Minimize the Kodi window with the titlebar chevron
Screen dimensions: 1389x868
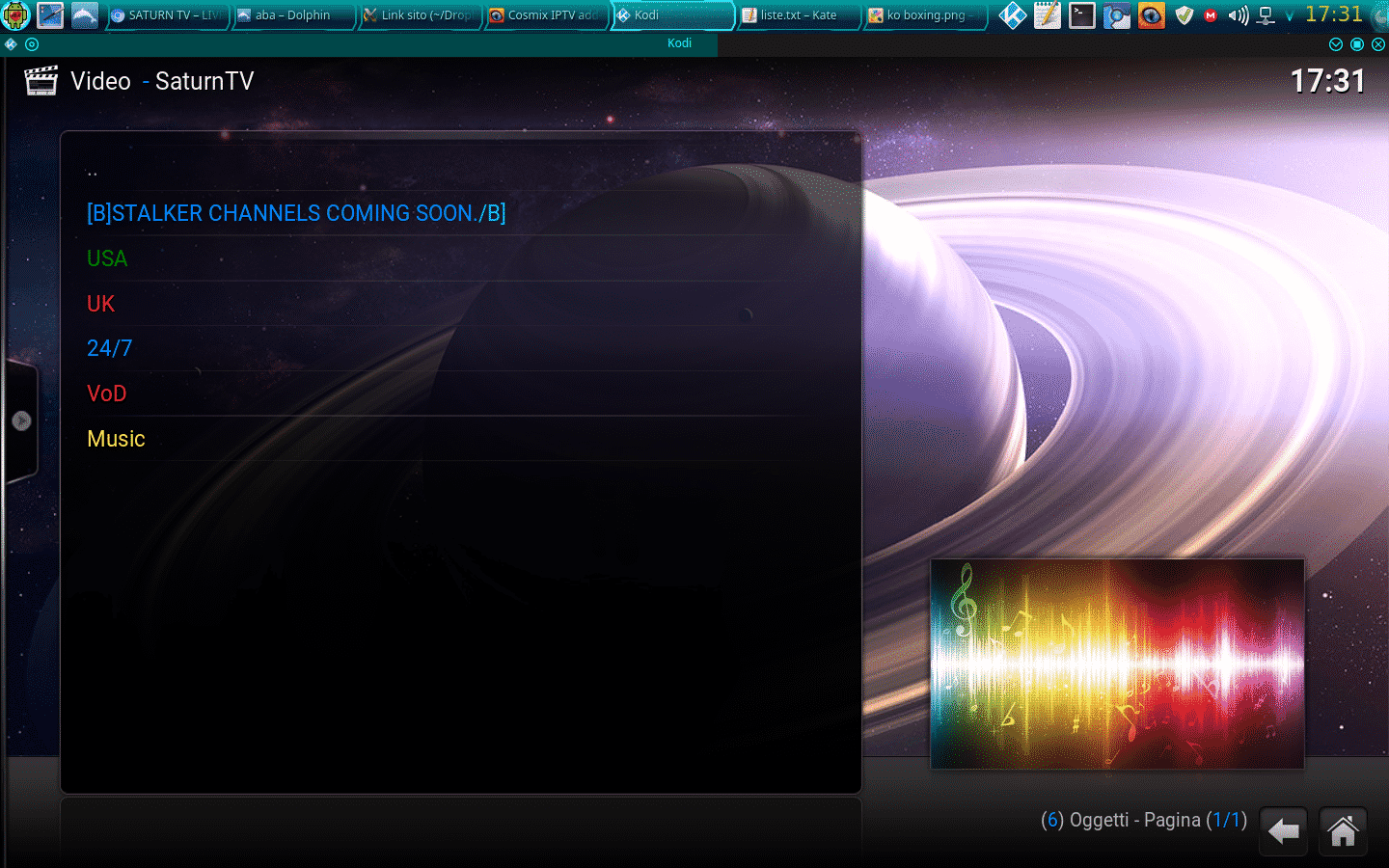[1336, 44]
